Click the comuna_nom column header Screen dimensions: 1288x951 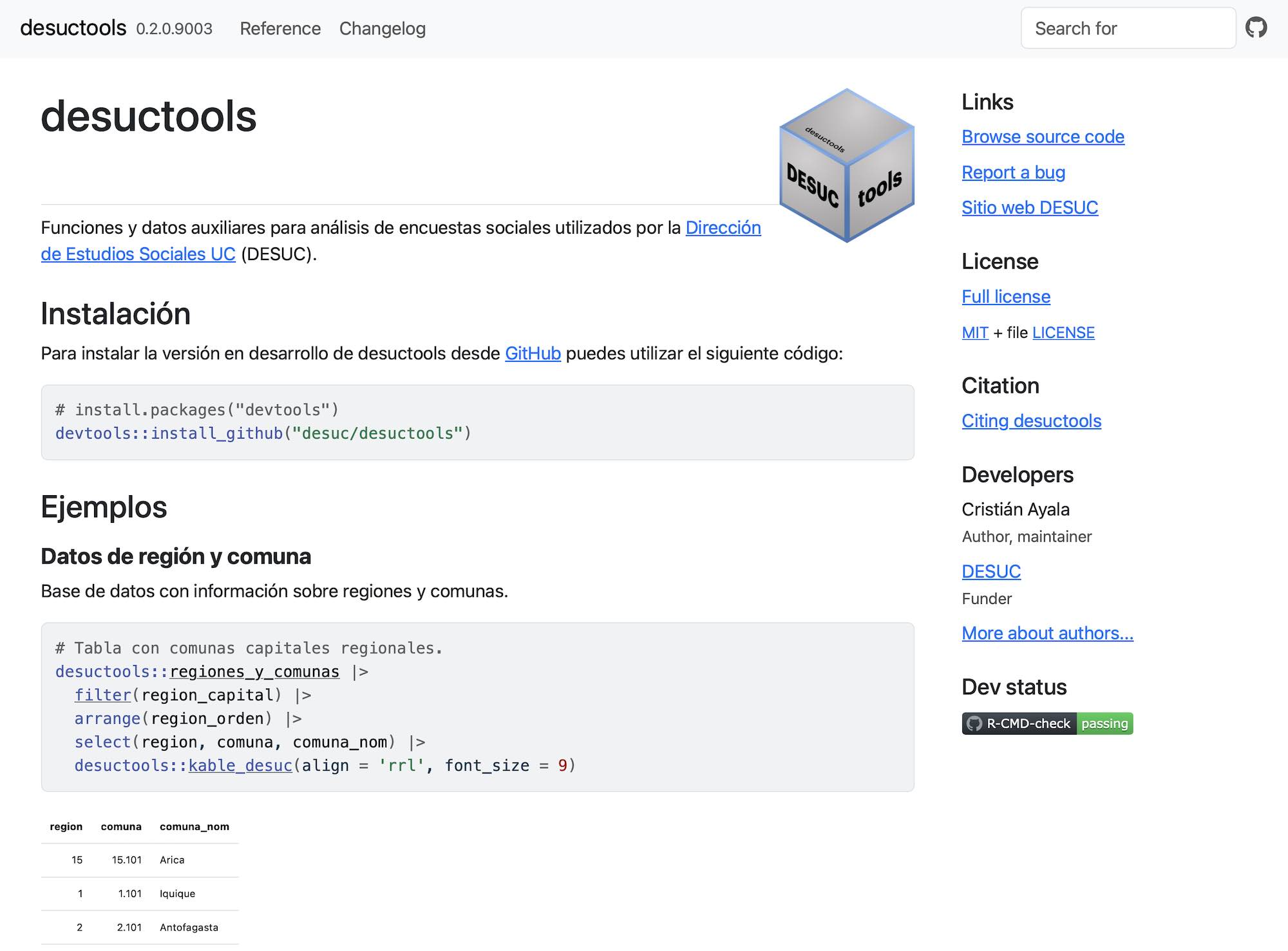(x=194, y=827)
